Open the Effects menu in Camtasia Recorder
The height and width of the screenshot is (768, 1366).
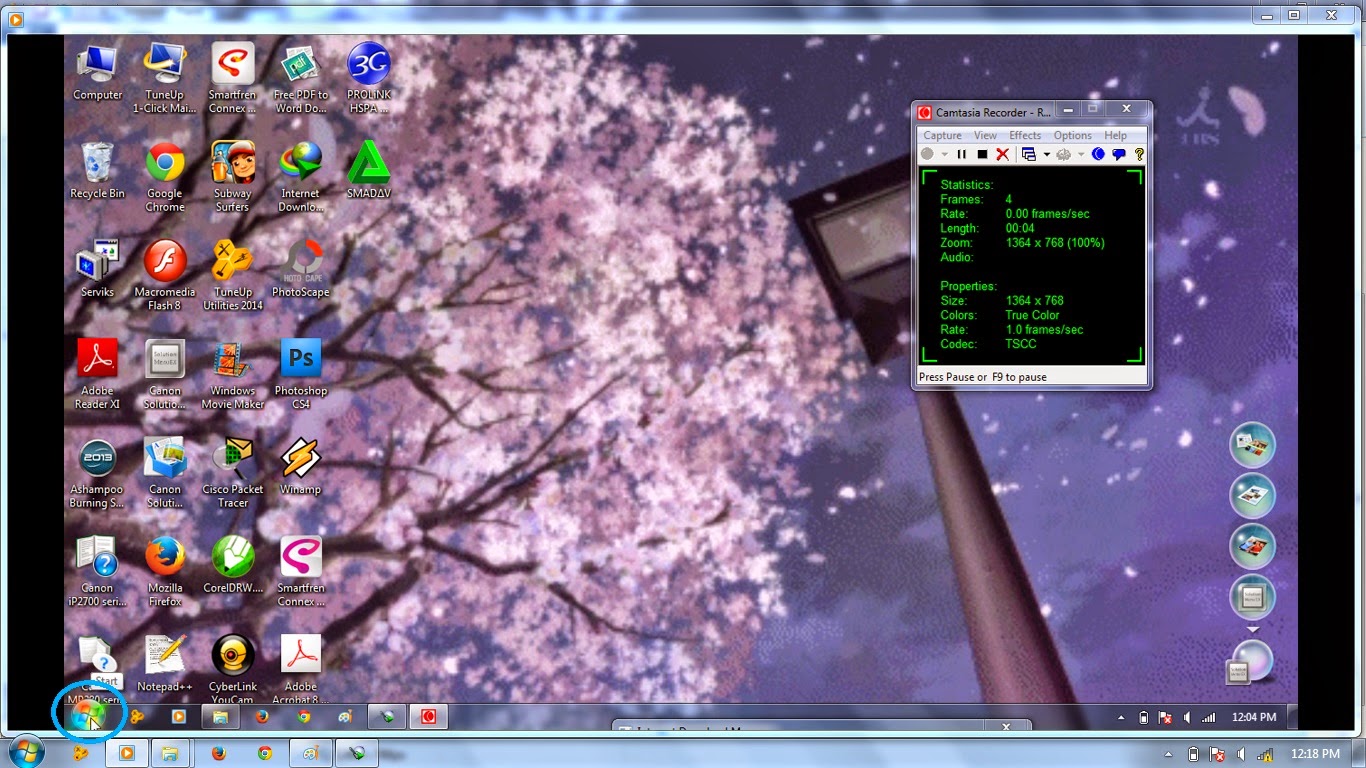1025,135
